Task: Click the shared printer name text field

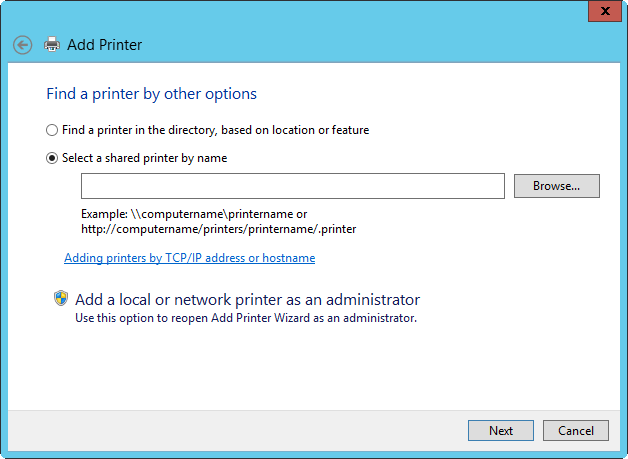Action: [292, 186]
